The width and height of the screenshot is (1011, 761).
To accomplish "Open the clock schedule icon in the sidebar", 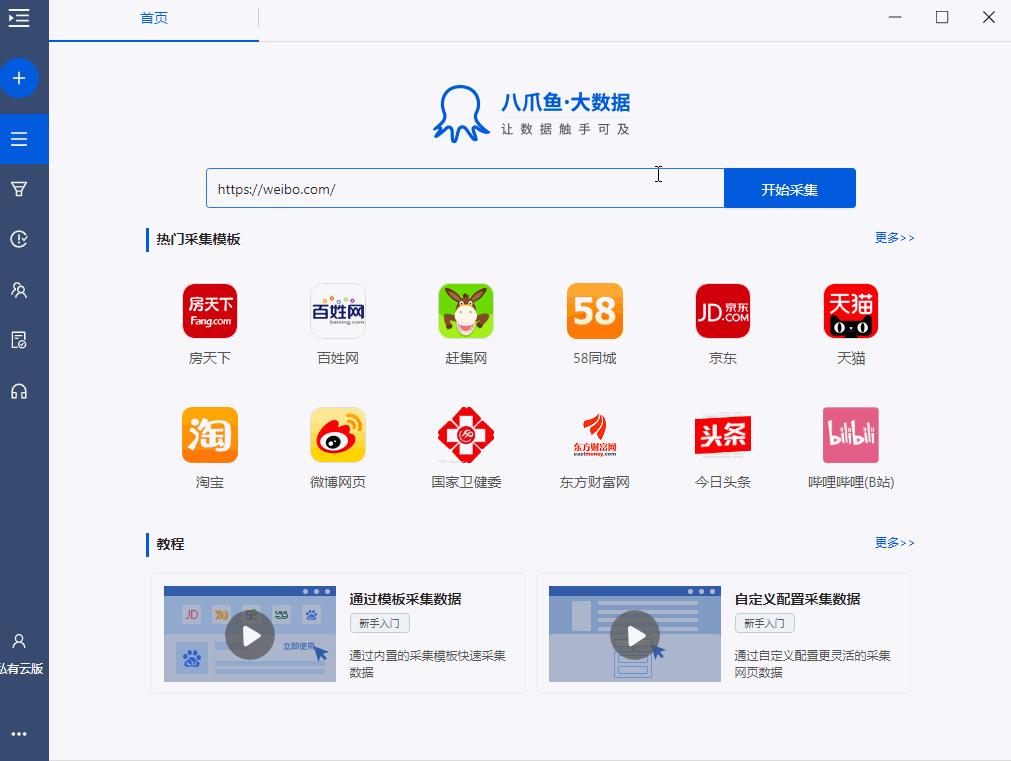I will (19, 239).
